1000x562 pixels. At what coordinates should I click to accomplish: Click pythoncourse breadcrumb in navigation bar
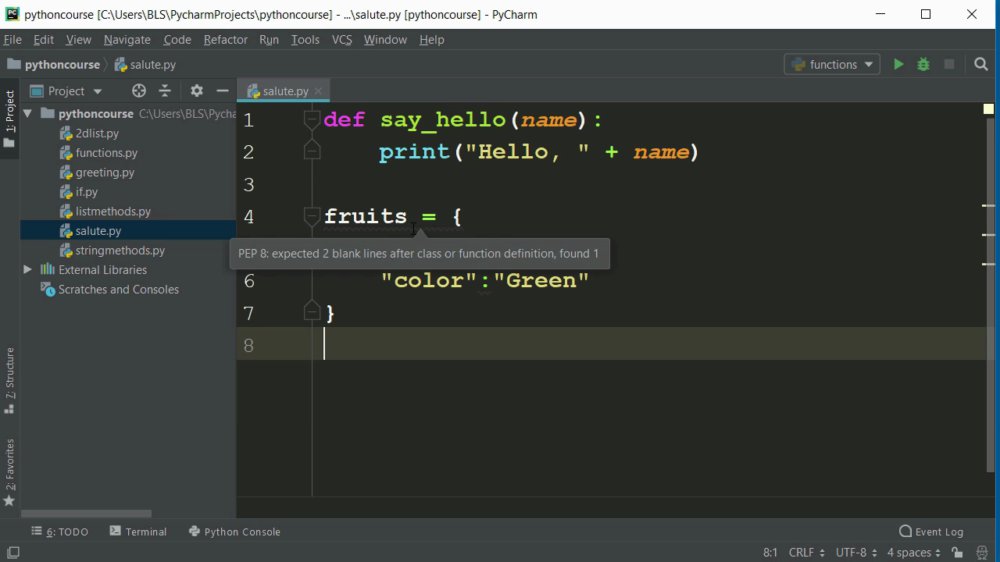click(54, 64)
